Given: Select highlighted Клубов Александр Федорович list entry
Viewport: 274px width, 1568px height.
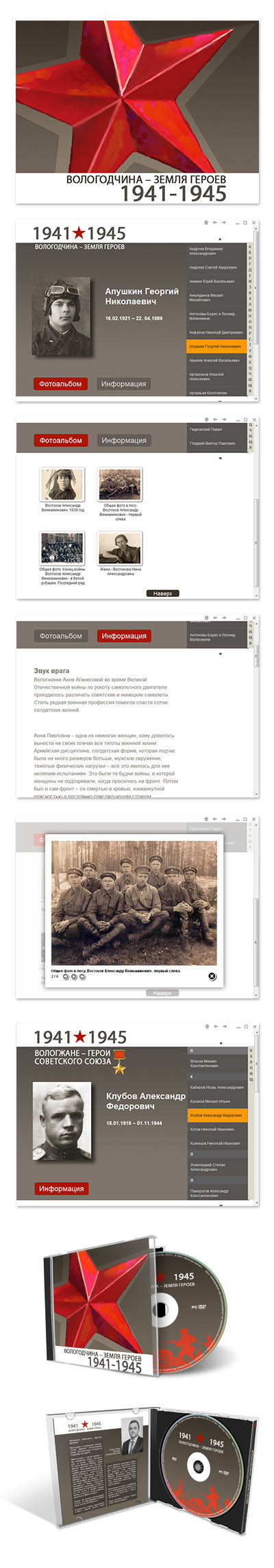Looking at the screenshot, I should (217, 1115).
